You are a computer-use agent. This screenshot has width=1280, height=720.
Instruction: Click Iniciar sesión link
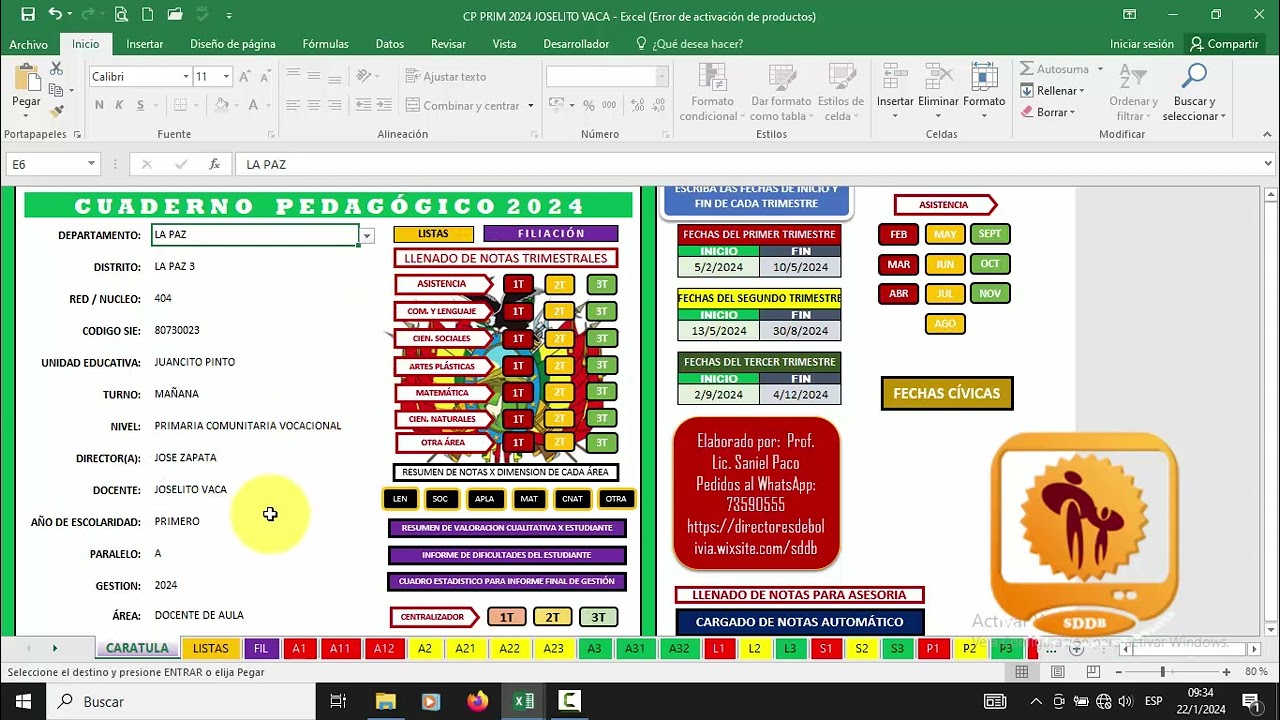click(x=1142, y=44)
